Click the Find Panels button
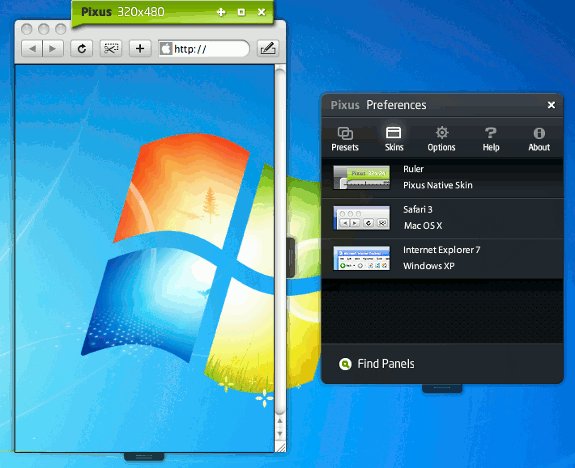This screenshot has height=468, width=575. [x=377, y=364]
